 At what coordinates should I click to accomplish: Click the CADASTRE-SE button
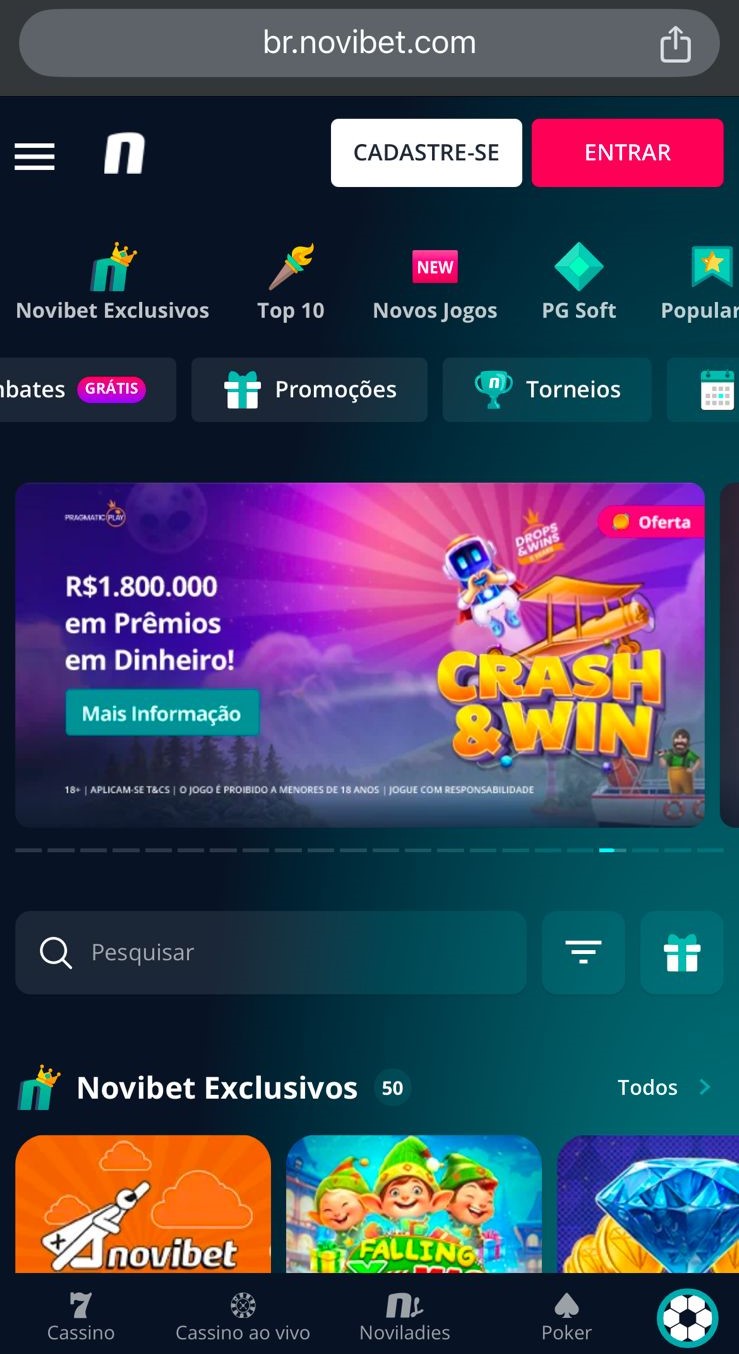(426, 153)
